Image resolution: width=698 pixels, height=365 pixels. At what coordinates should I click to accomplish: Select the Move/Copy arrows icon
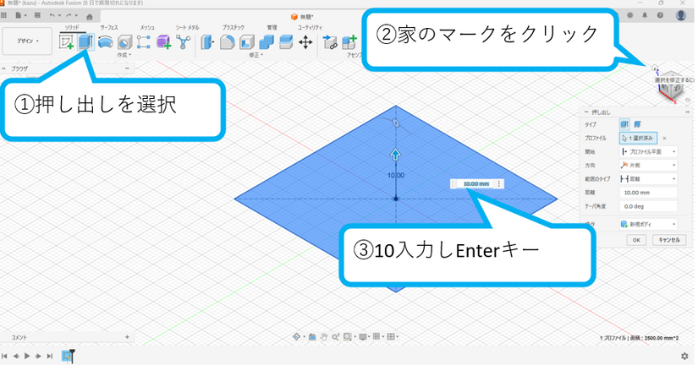tap(305, 42)
